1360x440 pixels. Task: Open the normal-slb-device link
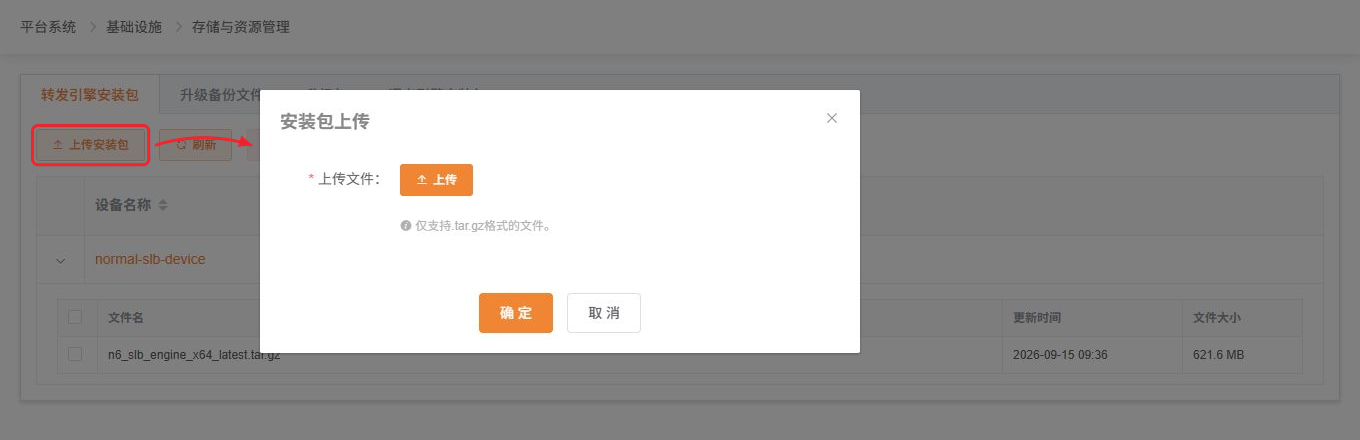150,259
